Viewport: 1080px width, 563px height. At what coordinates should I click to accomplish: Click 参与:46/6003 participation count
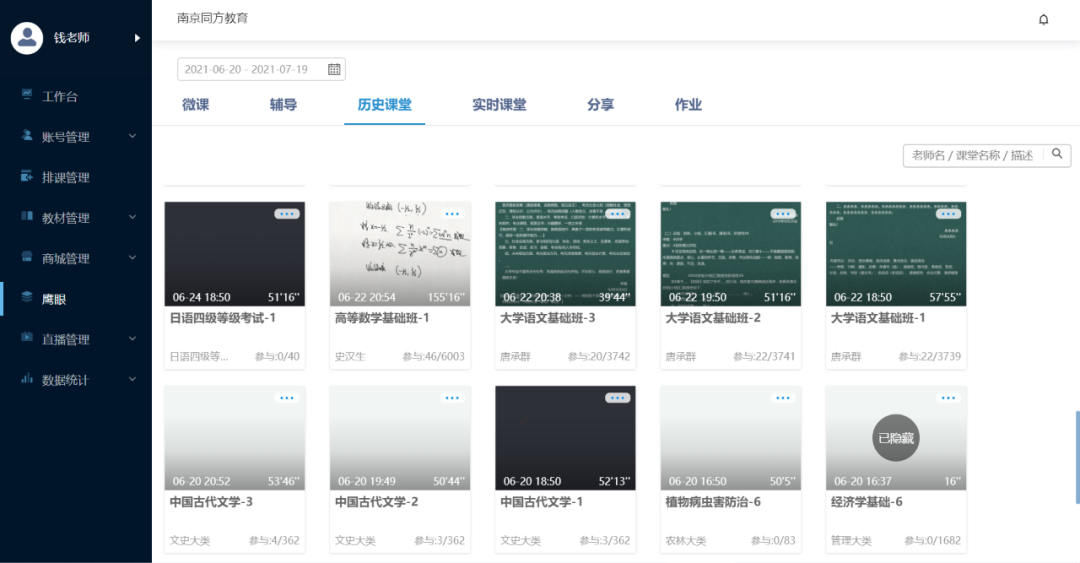[x=433, y=356]
